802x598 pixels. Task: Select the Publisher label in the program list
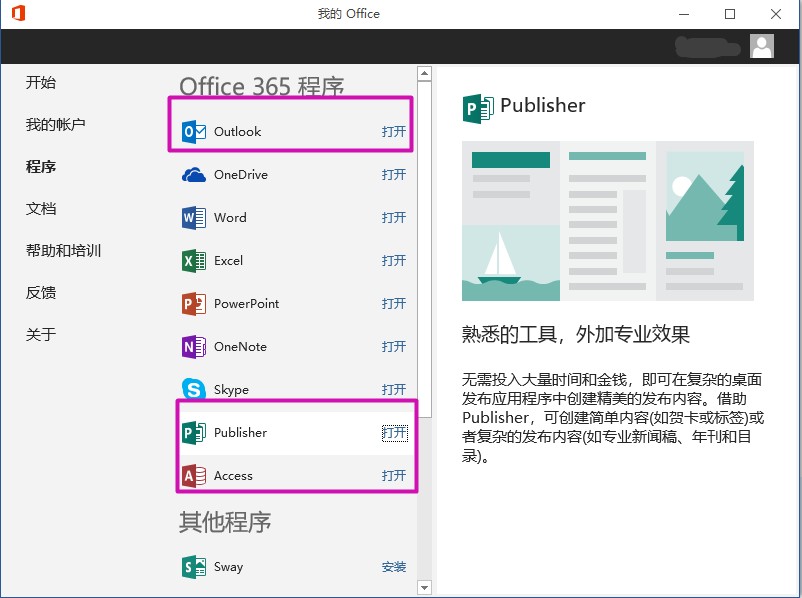pos(240,432)
